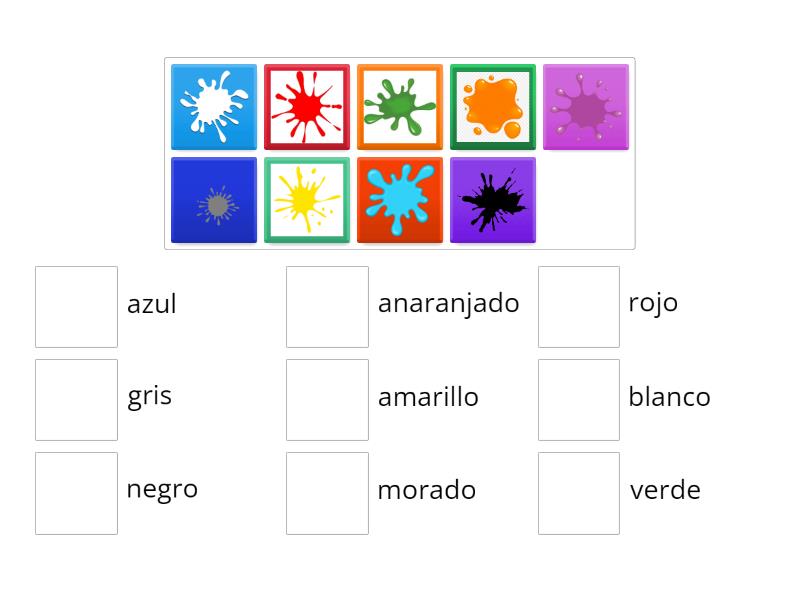Click the answer box beside amarillo

point(327,398)
